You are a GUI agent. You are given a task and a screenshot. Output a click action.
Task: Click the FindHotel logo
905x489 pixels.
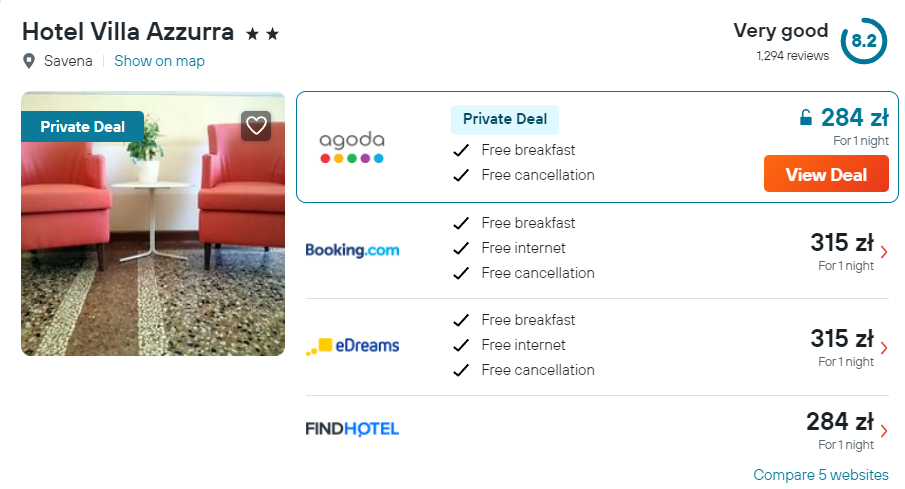click(x=352, y=429)
